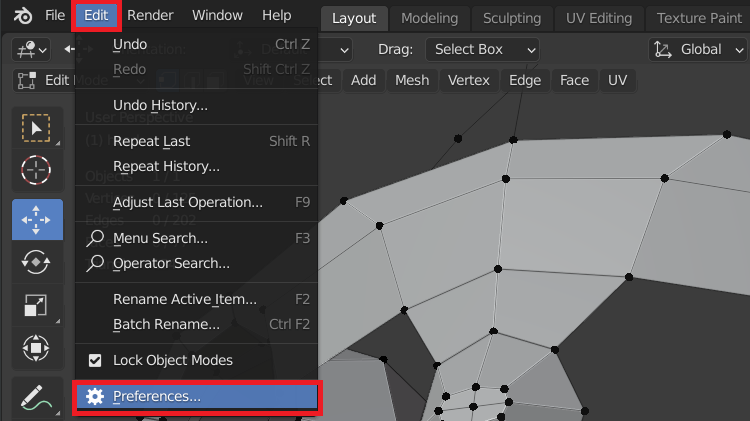Image resolution: width=750 pixels, height=421 pixels.
Task: Click the Blender logo icon
Action: pyautogui.click(x=22, y=16)
